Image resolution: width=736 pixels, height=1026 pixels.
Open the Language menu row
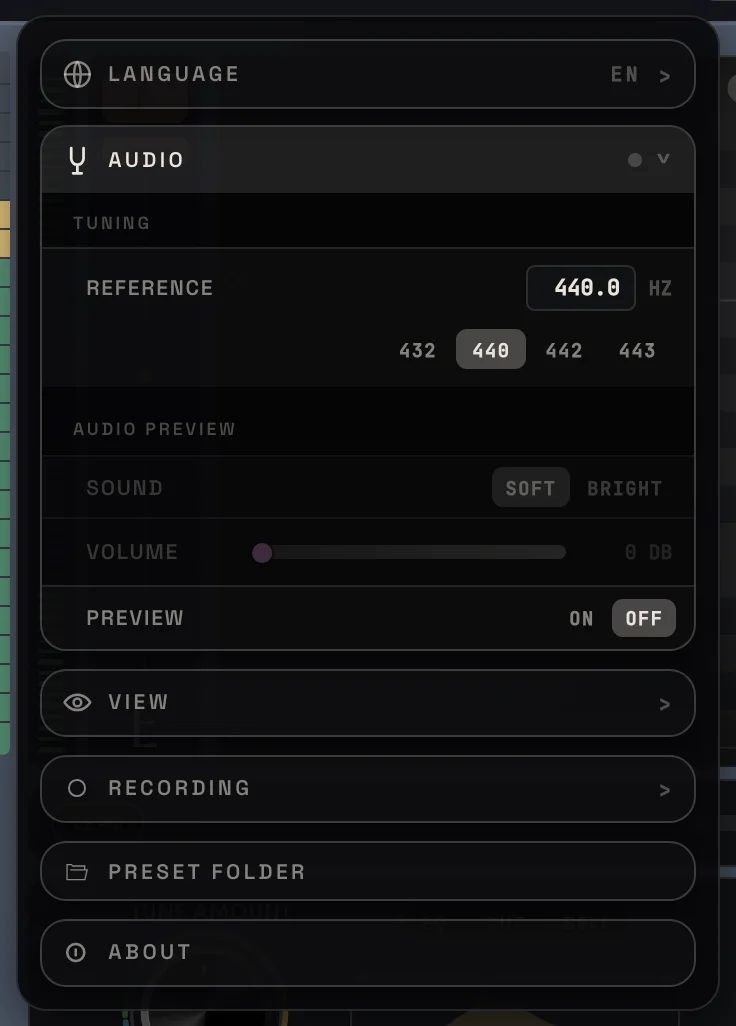[368, 74]
